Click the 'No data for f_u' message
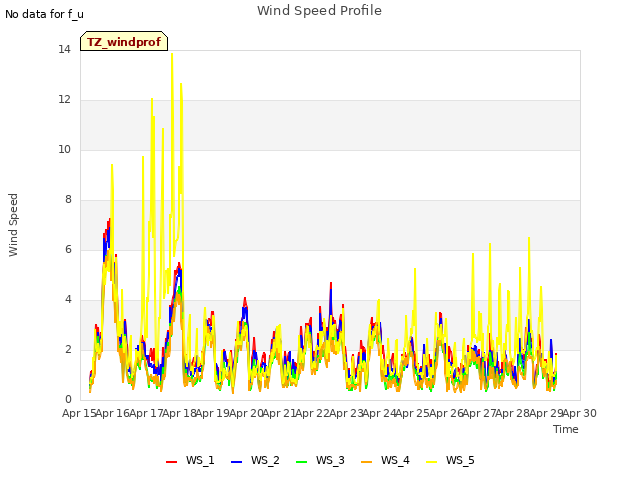This screenshot has width=640, height=480. [x=44, y=14]
